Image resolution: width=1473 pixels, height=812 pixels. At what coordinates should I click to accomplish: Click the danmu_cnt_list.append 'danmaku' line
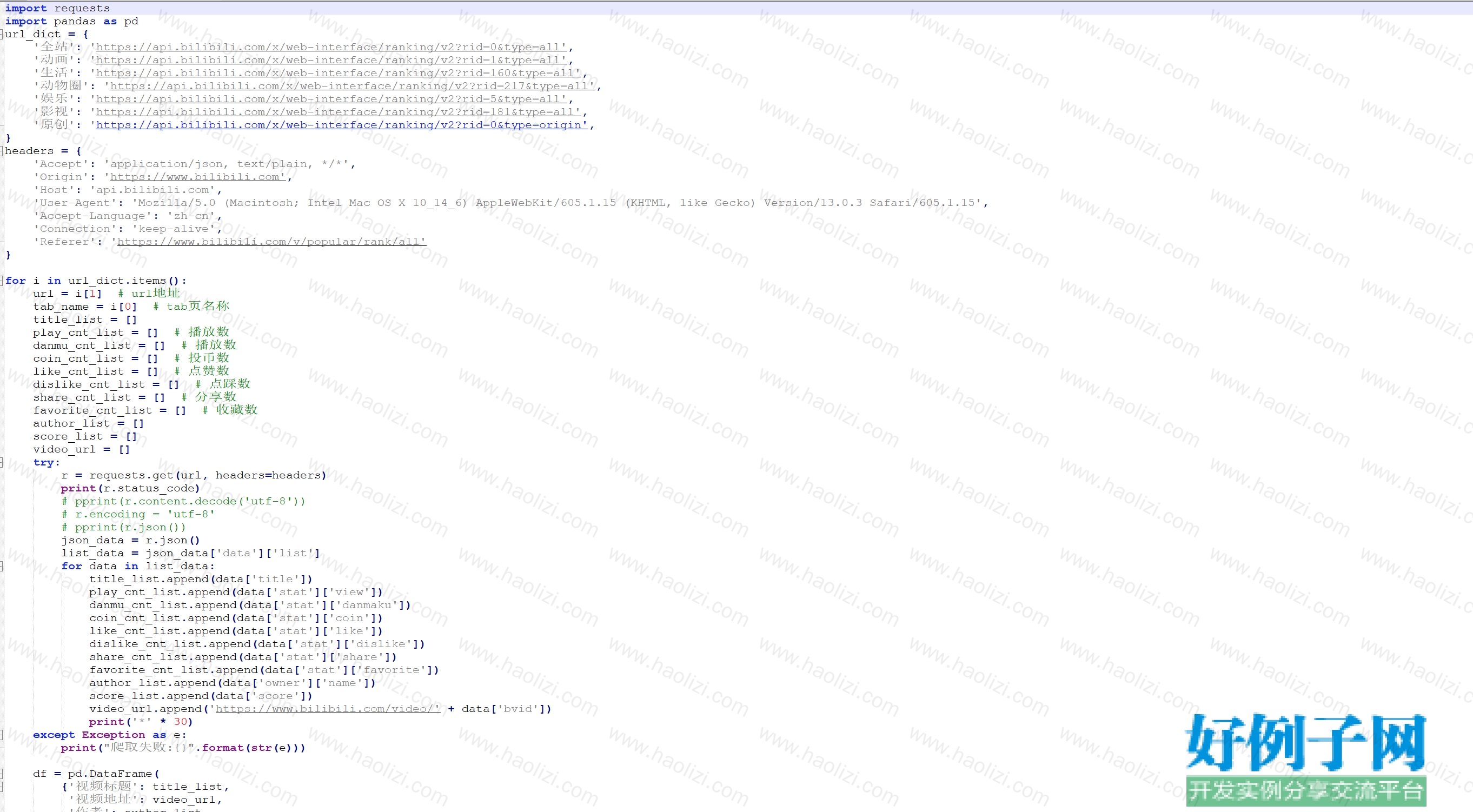coord(250,605)
